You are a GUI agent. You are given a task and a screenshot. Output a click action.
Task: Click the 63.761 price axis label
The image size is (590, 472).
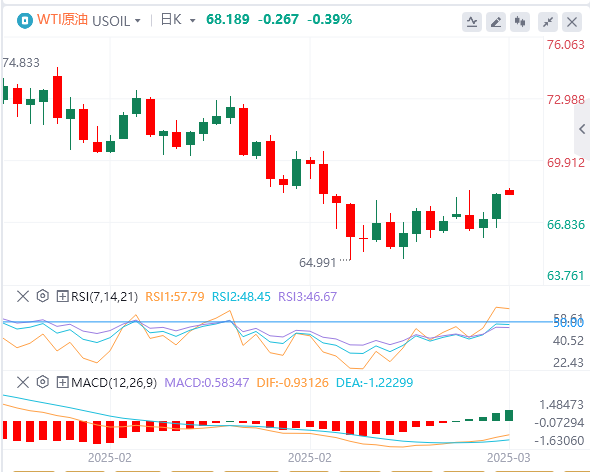point(566,276)
